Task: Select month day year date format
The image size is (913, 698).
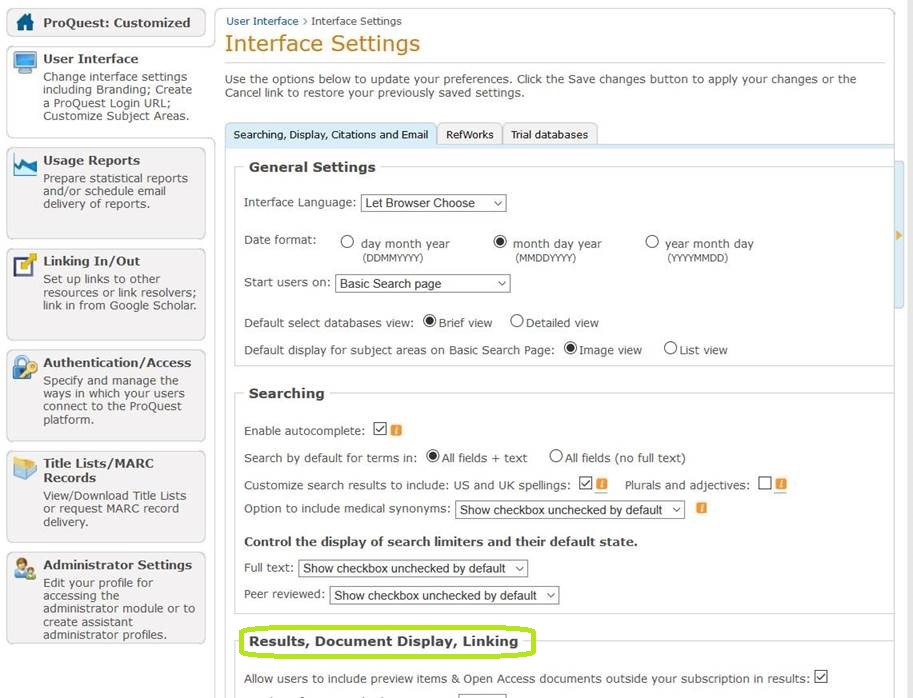Action: click(x=500, y=242)
